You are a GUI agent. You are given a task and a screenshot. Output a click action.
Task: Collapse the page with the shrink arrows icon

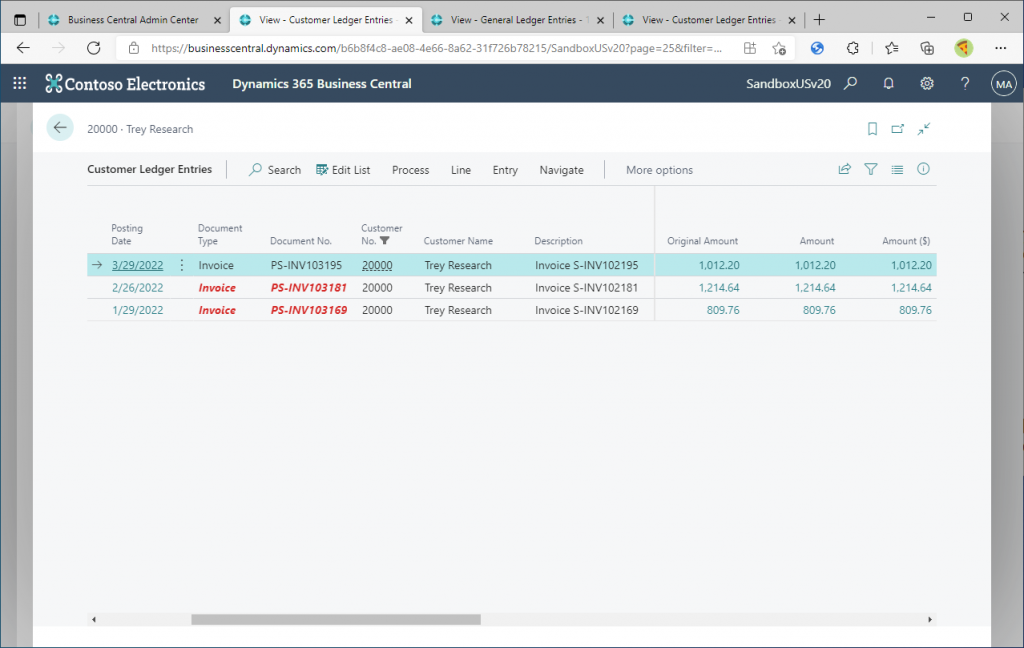click(923, 129)
